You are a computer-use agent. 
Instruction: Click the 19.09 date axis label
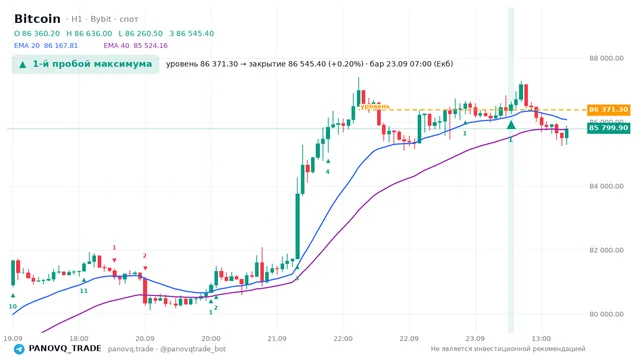tap(13, 339)
